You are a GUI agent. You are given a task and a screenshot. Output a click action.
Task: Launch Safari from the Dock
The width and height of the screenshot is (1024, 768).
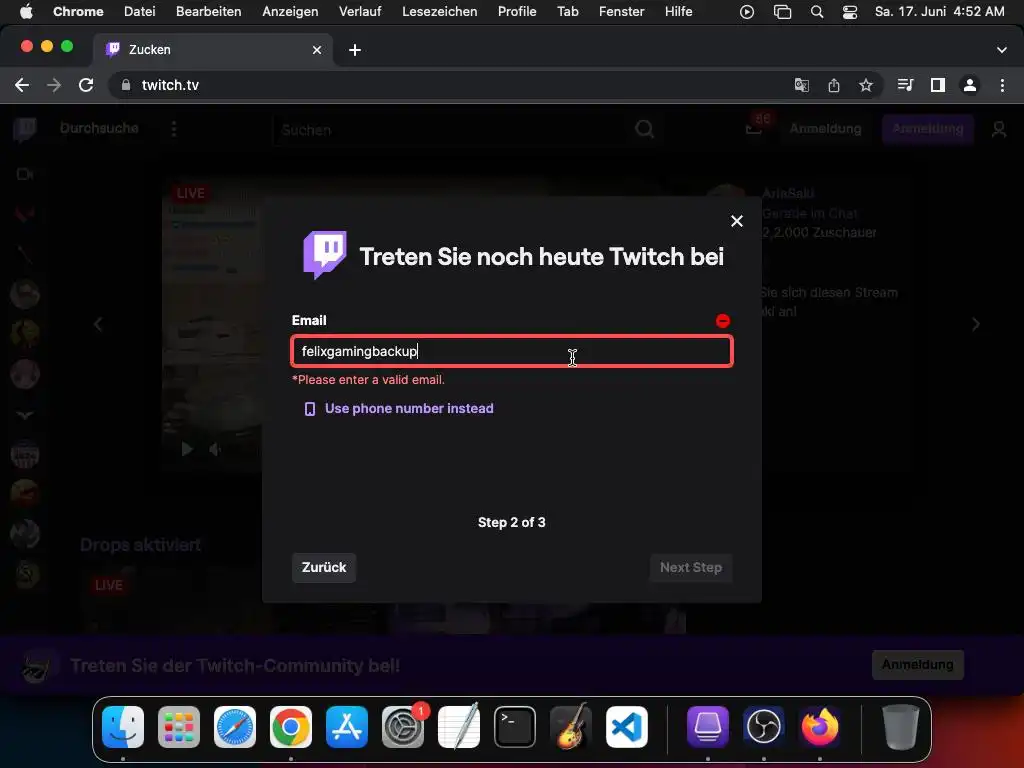coord(234,727)
